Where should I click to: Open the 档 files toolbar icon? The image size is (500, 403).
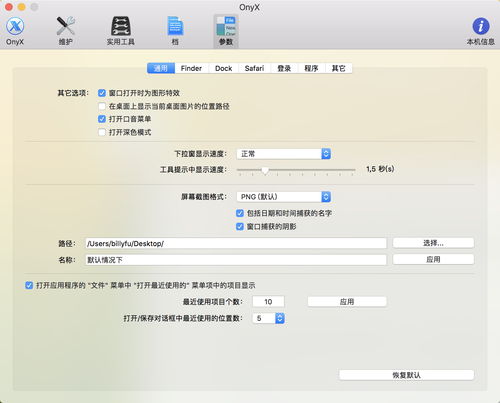[175, 31]
